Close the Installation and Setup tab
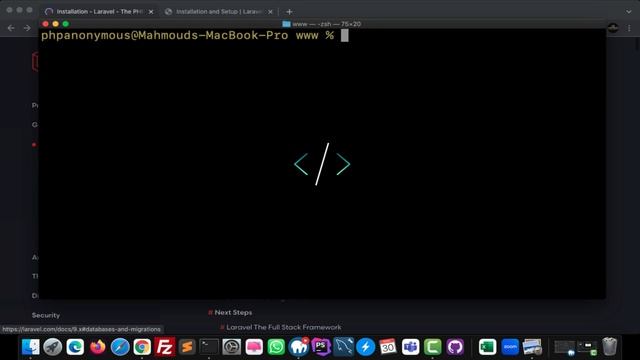 [x=270, y=12]
